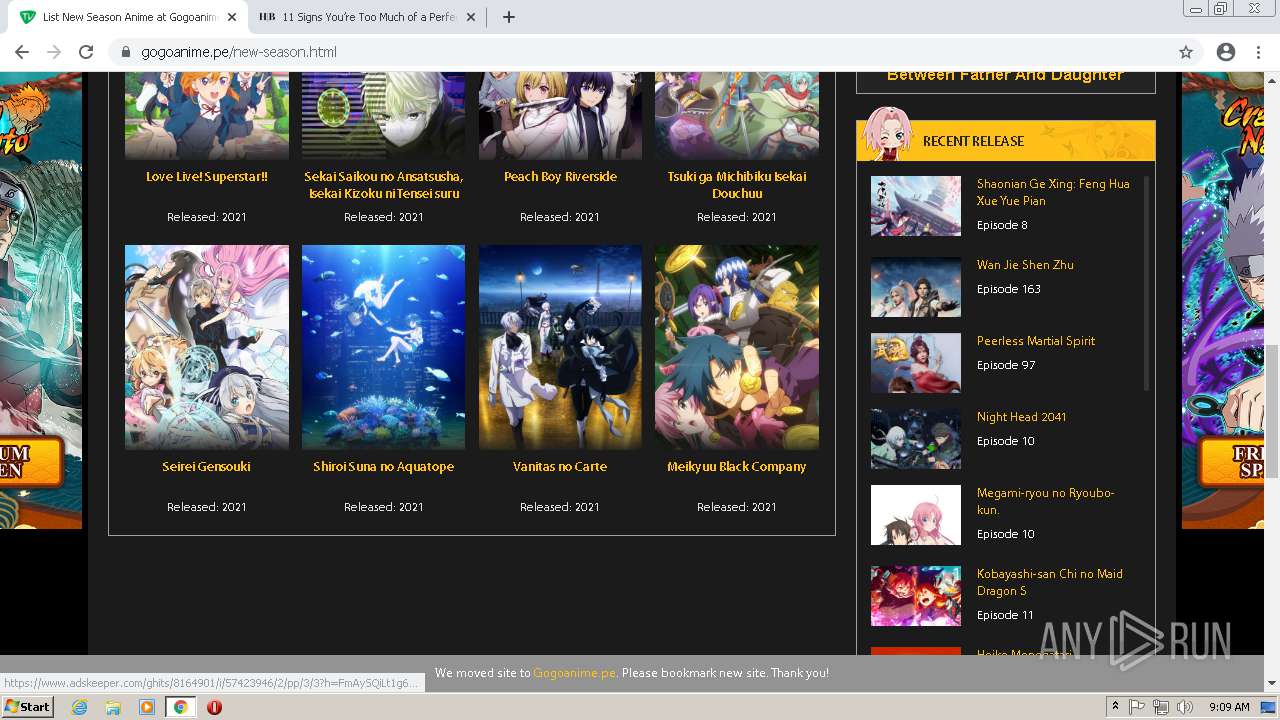Open Chrome profile avatar menu

click(x=1226, y=52)
